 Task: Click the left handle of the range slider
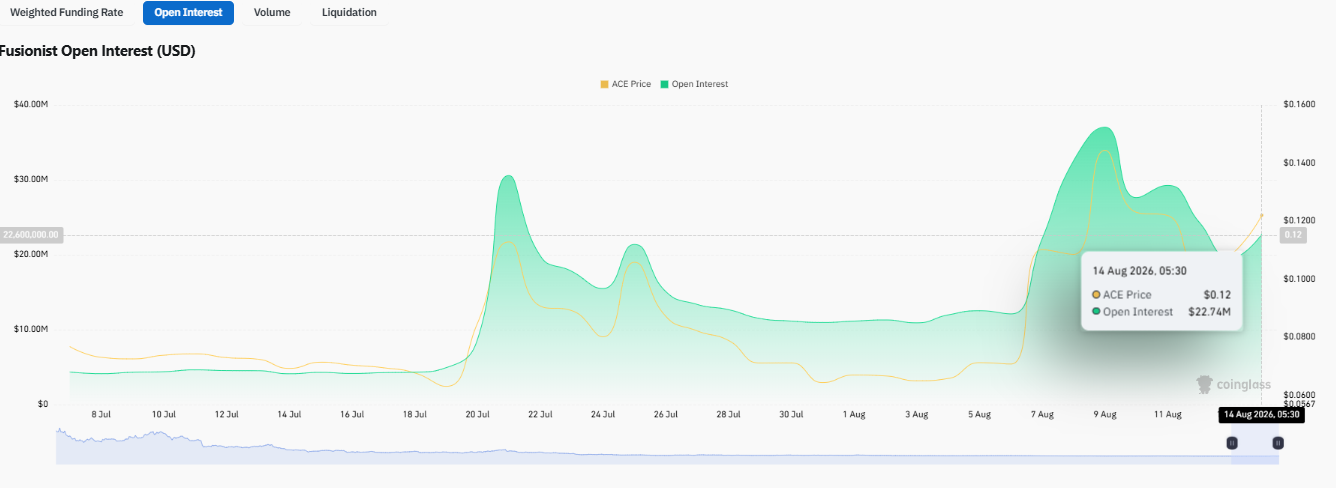coord(1232,442)
